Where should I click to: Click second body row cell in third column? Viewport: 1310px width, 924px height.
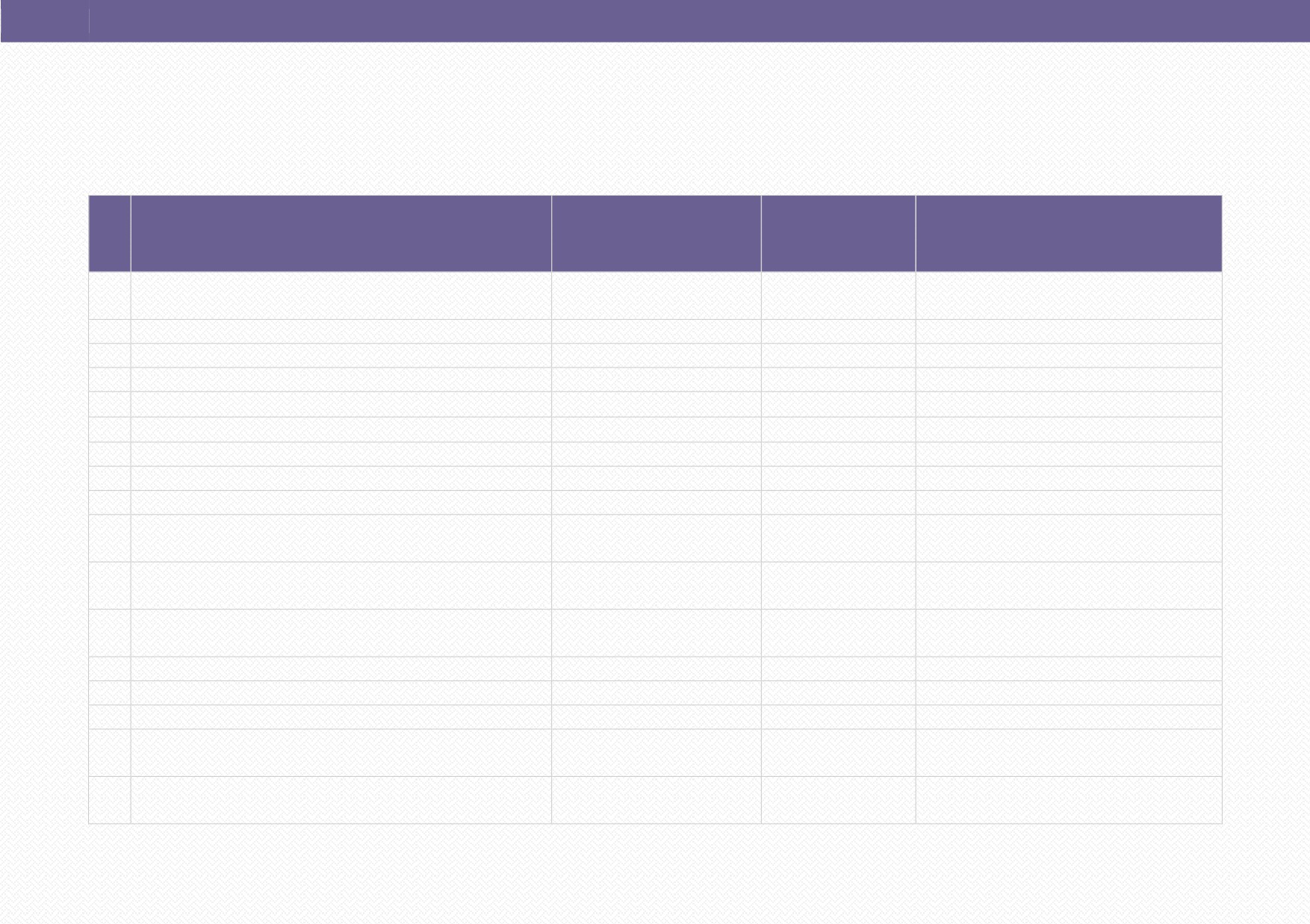coord(656,332)
